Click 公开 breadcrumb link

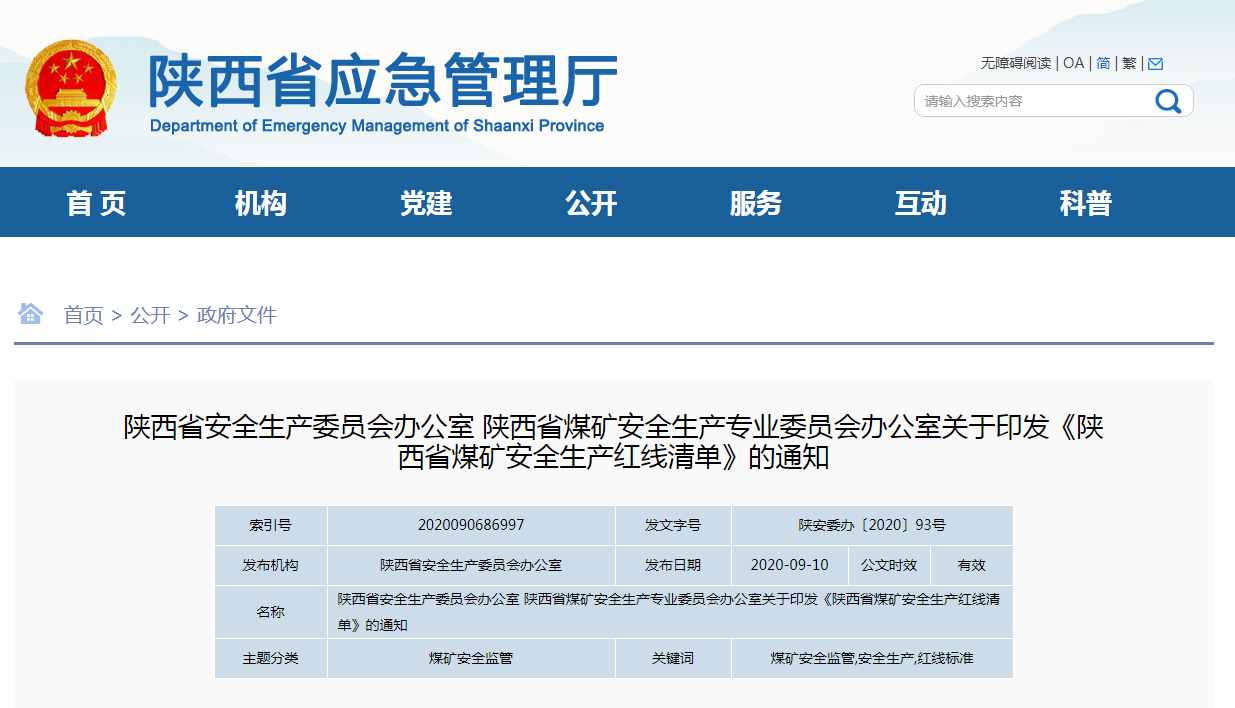pyautogui.click(x=150, y=315)
